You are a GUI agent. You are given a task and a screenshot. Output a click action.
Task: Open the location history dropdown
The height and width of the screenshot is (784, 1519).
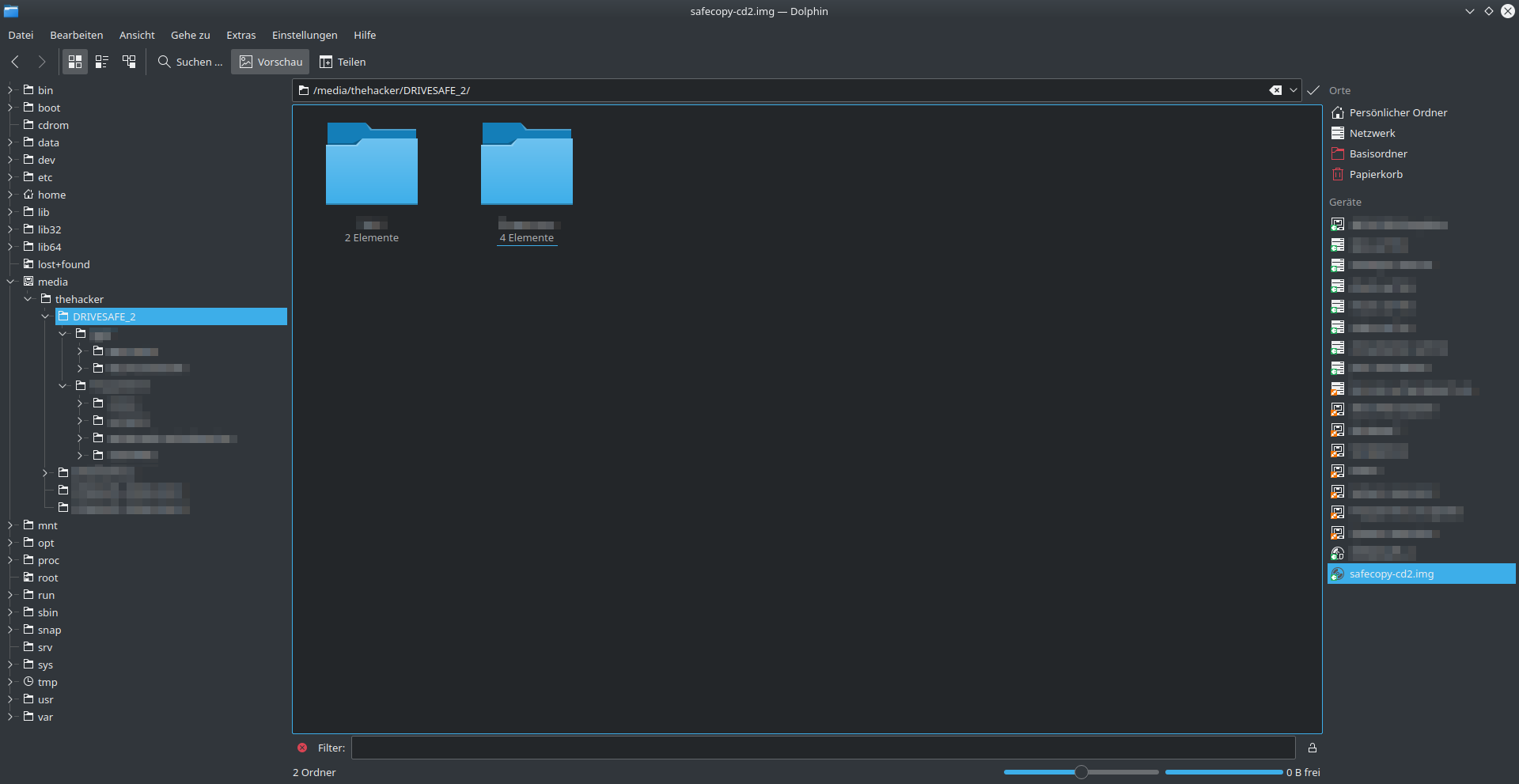[x=1294, y=90]
